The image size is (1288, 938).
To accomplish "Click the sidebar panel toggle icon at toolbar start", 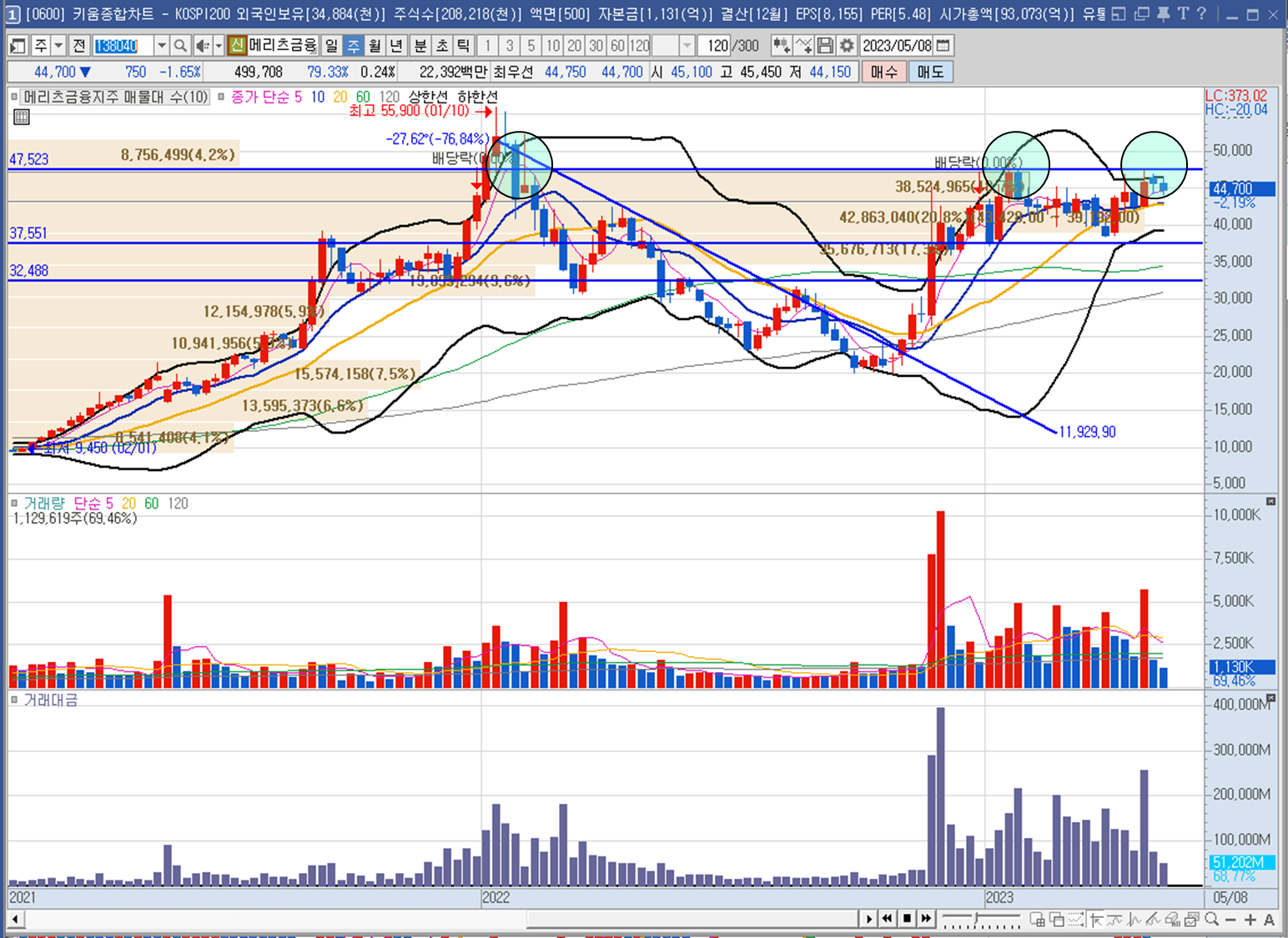I will 18,46.
